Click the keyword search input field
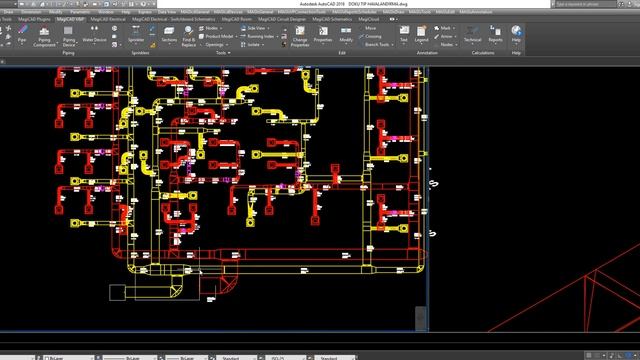 coord(585,4)
